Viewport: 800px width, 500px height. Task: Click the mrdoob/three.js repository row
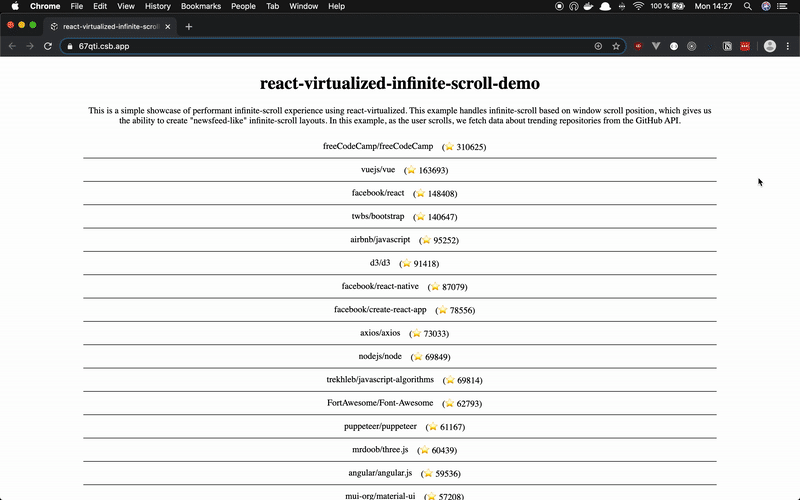coord(400,450)
